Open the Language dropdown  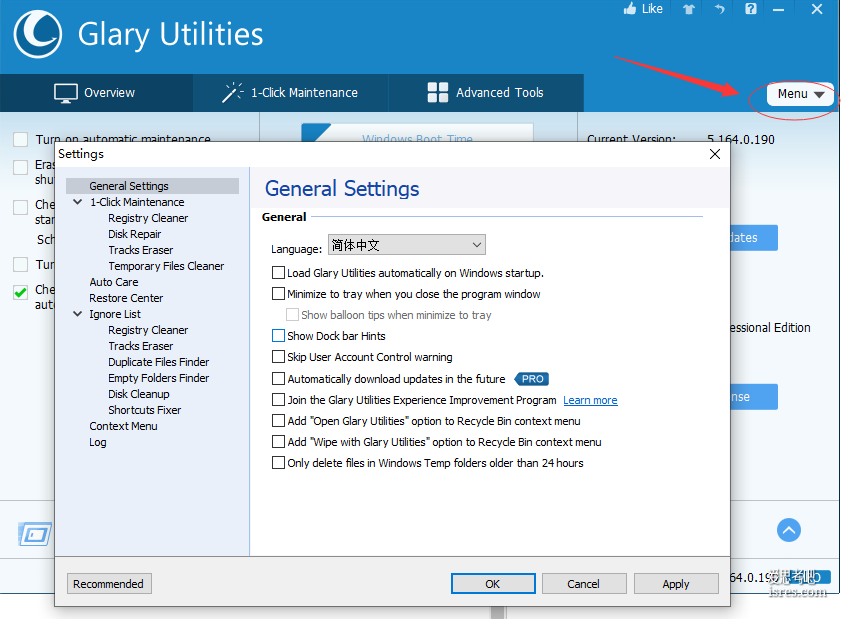pyautogui.click(x=407, y=245)
